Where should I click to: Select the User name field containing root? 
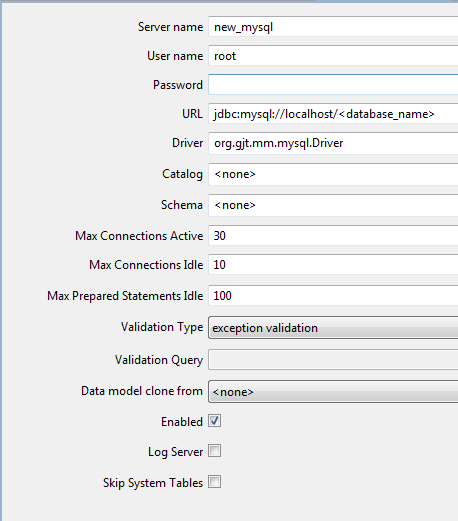click(x=333, y=56)
